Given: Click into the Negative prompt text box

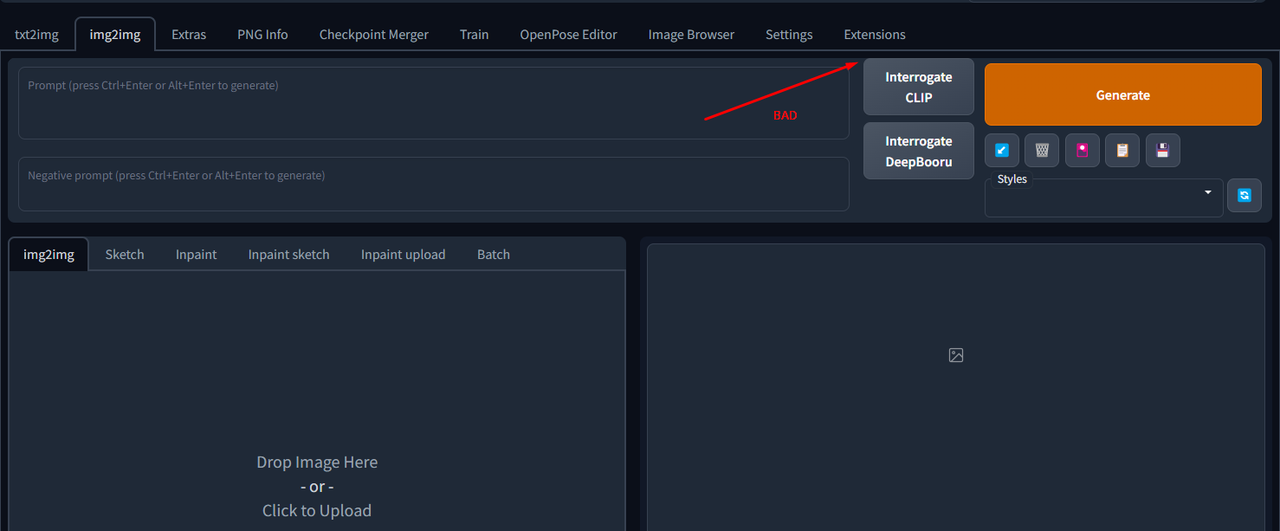Looking at the screenshot, I should [x=434, y=183].
